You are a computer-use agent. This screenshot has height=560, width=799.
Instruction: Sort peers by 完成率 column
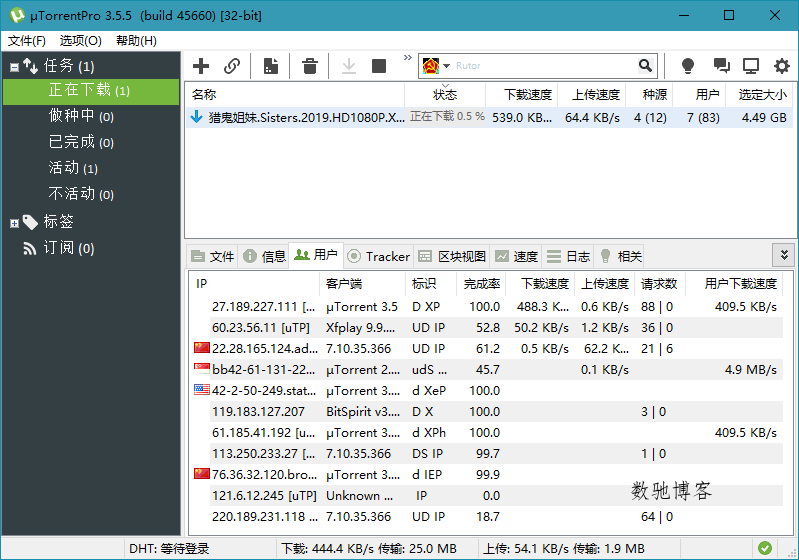tap(481, 284)
